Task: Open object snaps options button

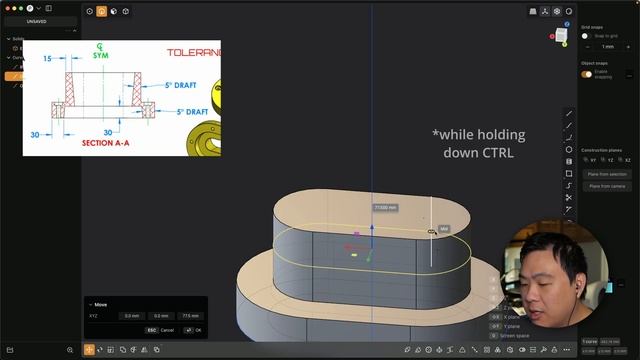Action: tap(629, 75)
